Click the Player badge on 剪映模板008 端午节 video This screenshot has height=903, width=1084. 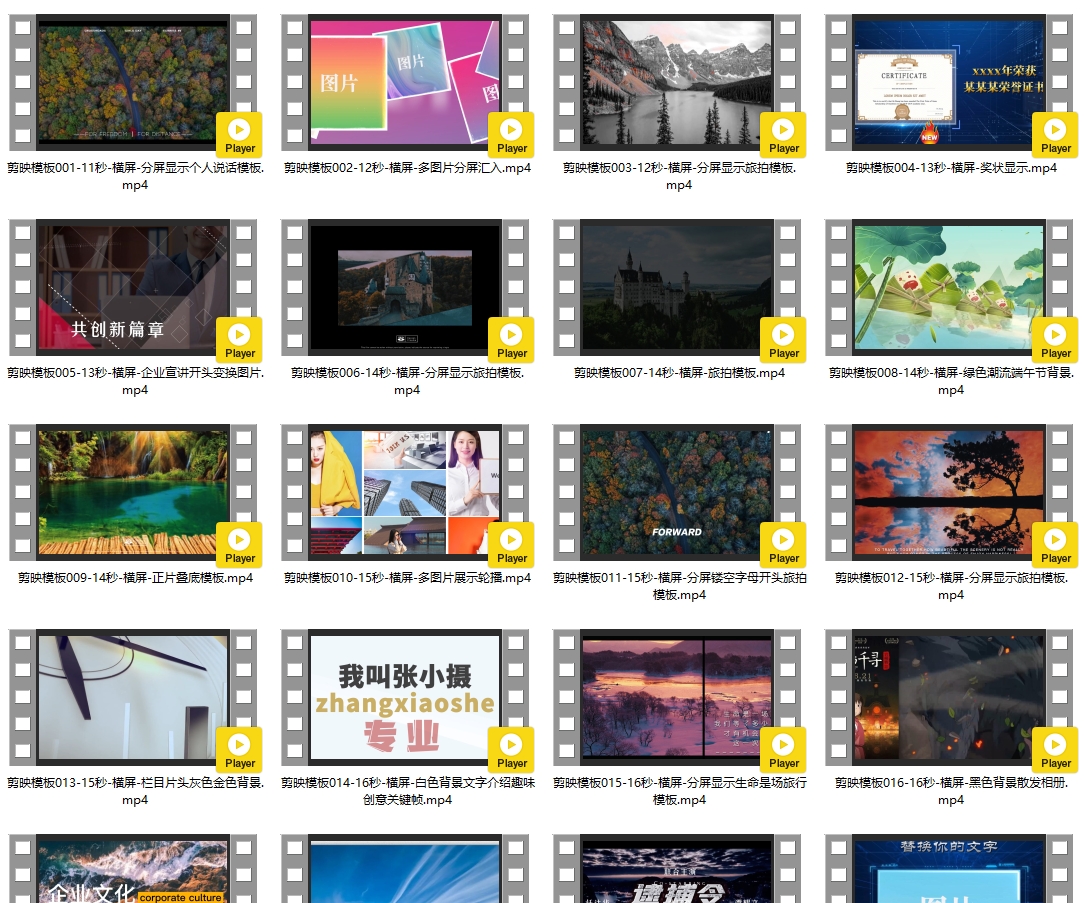pos(1055,340)
